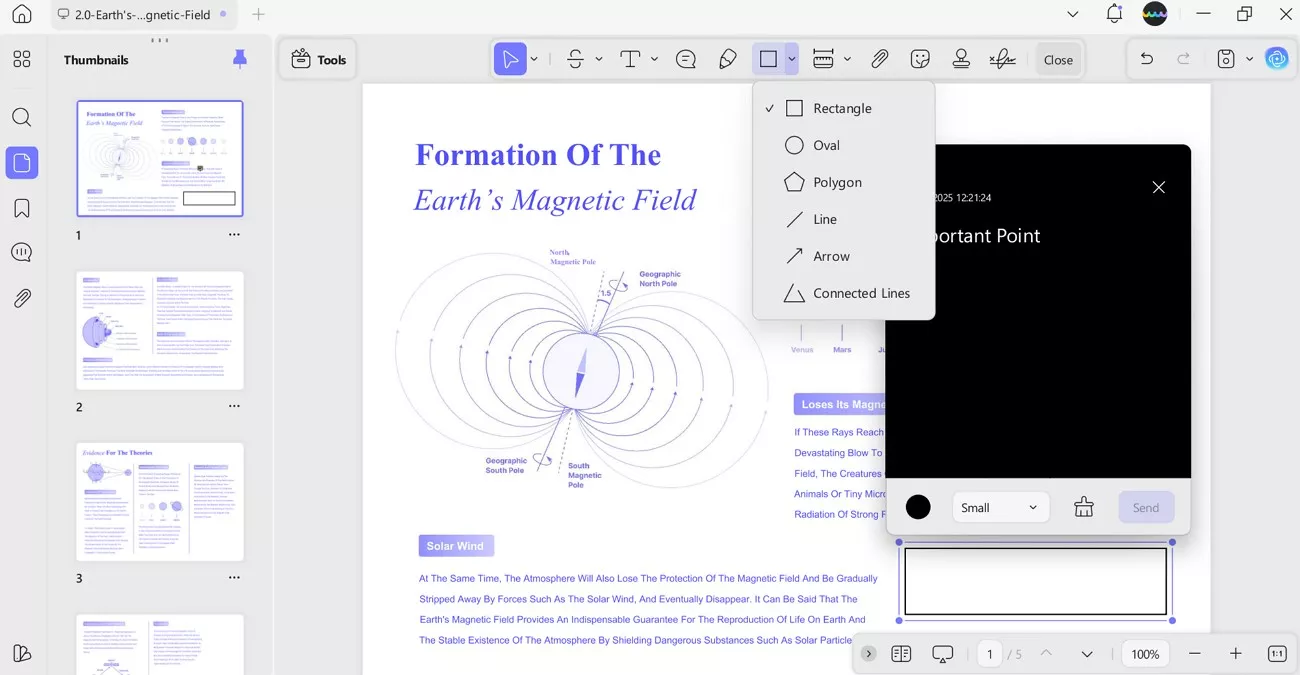This screenshot has height=675, width=1300.
Task: Choose Line from the shapes menu
Action: click(844, 219)
